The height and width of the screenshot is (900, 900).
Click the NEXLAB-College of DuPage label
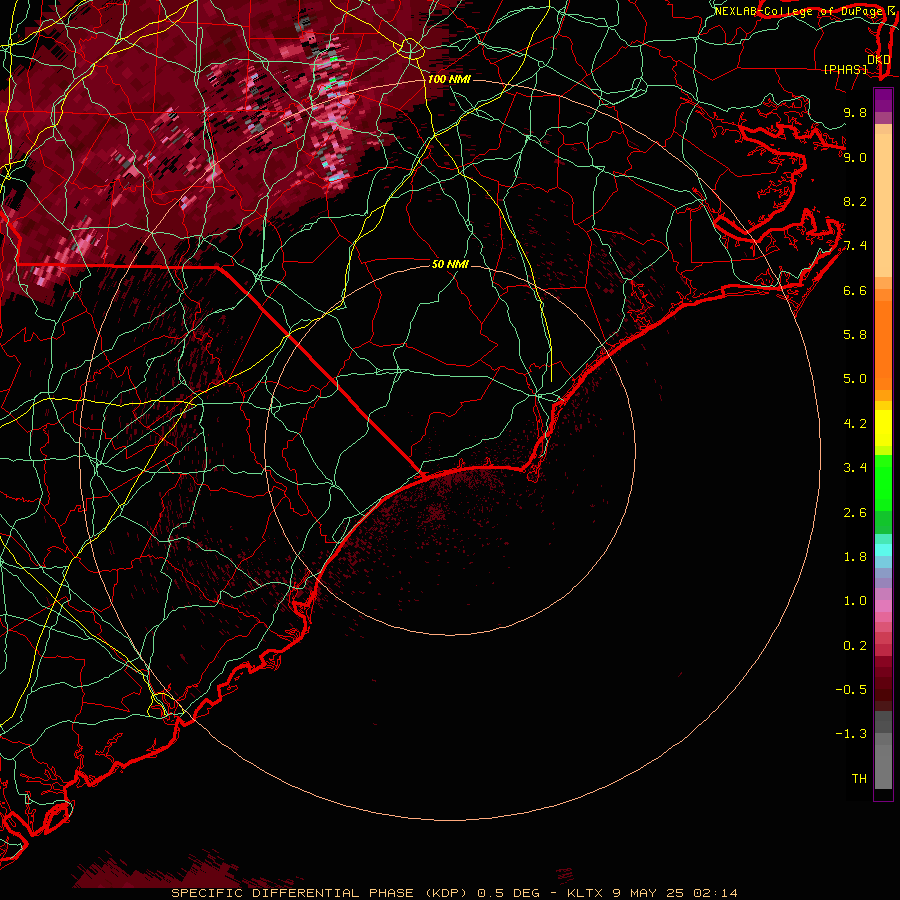point(798,11)
